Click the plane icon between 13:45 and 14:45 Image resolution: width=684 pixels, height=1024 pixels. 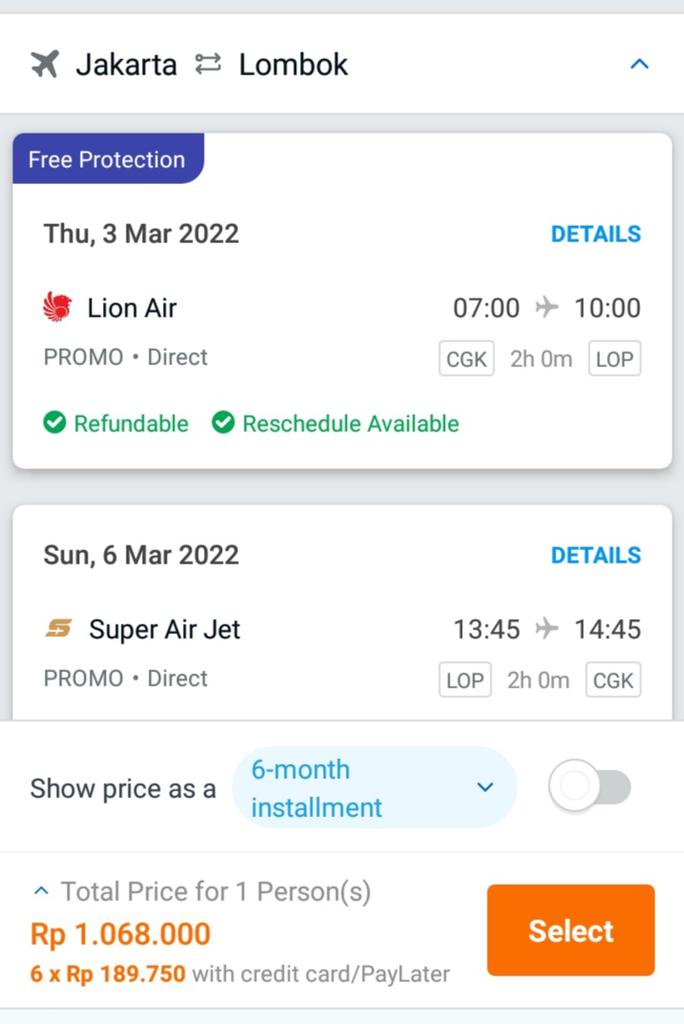point(547,629)
